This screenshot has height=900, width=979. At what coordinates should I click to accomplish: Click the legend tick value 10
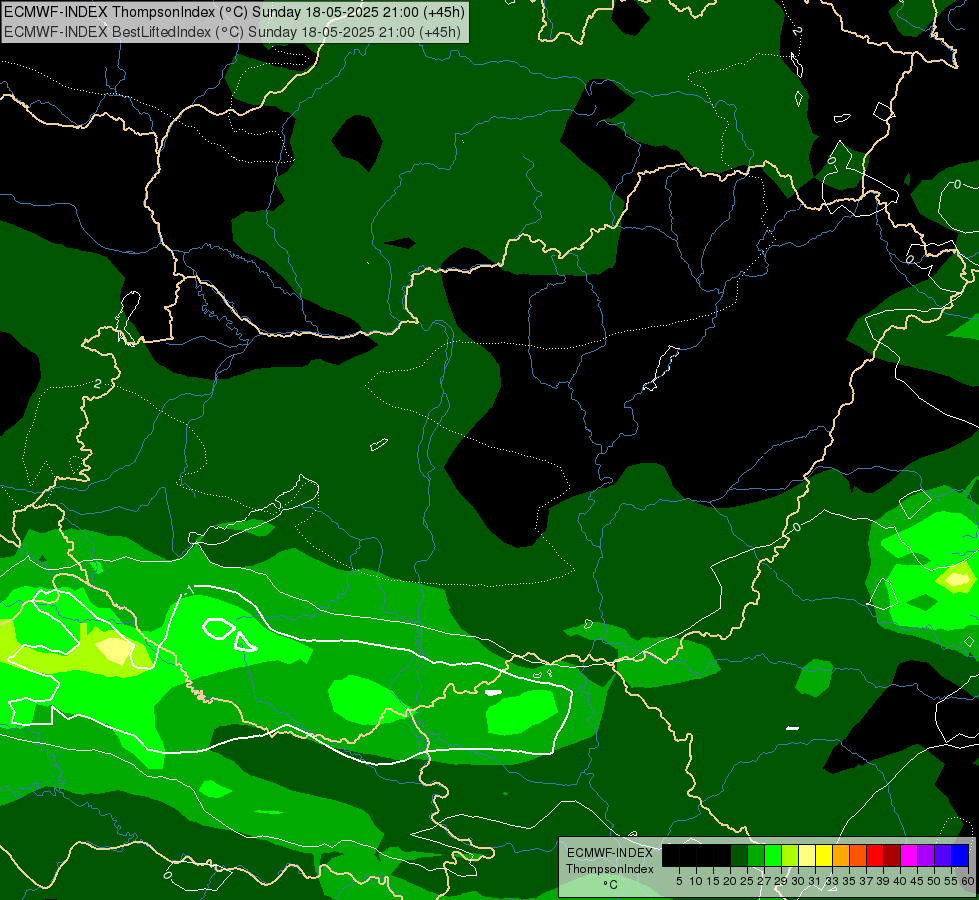pyautogui.click(x=696, y=881)
